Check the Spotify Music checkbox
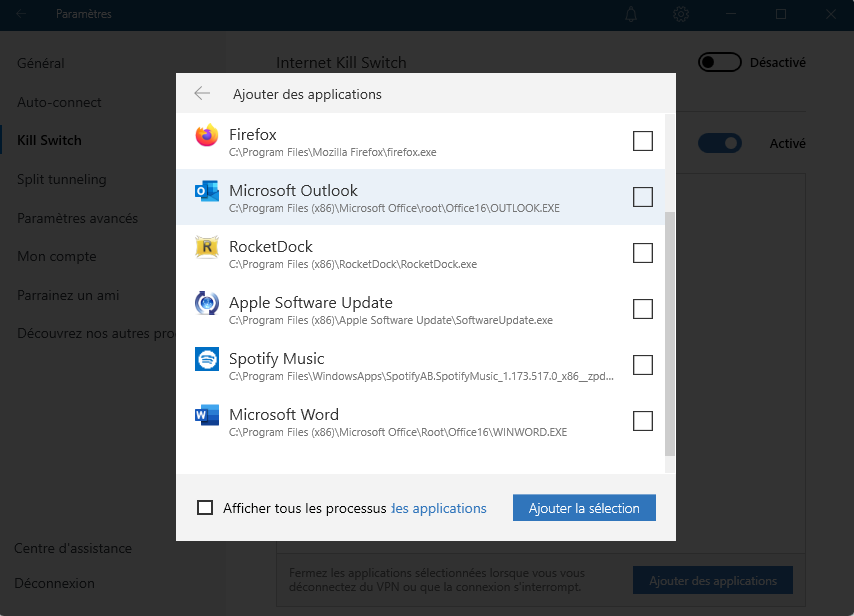The width and height of the screenshot is (854, 616). click(643, 365)
